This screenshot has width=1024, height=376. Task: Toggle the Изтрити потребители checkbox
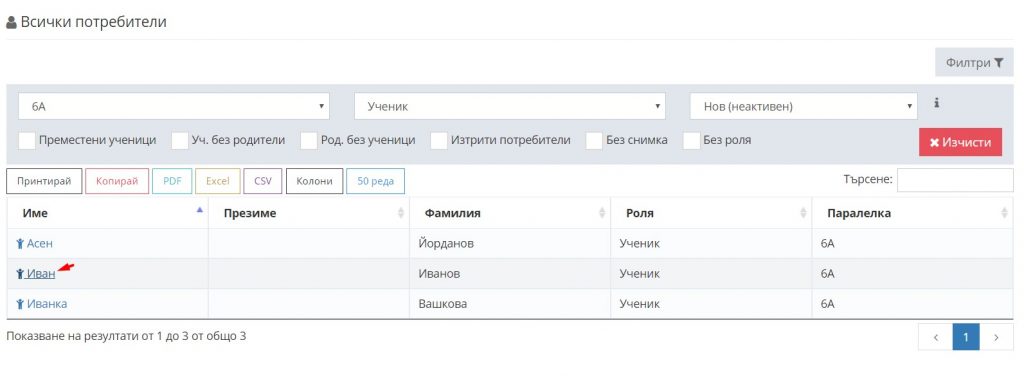tap(439, 140)
